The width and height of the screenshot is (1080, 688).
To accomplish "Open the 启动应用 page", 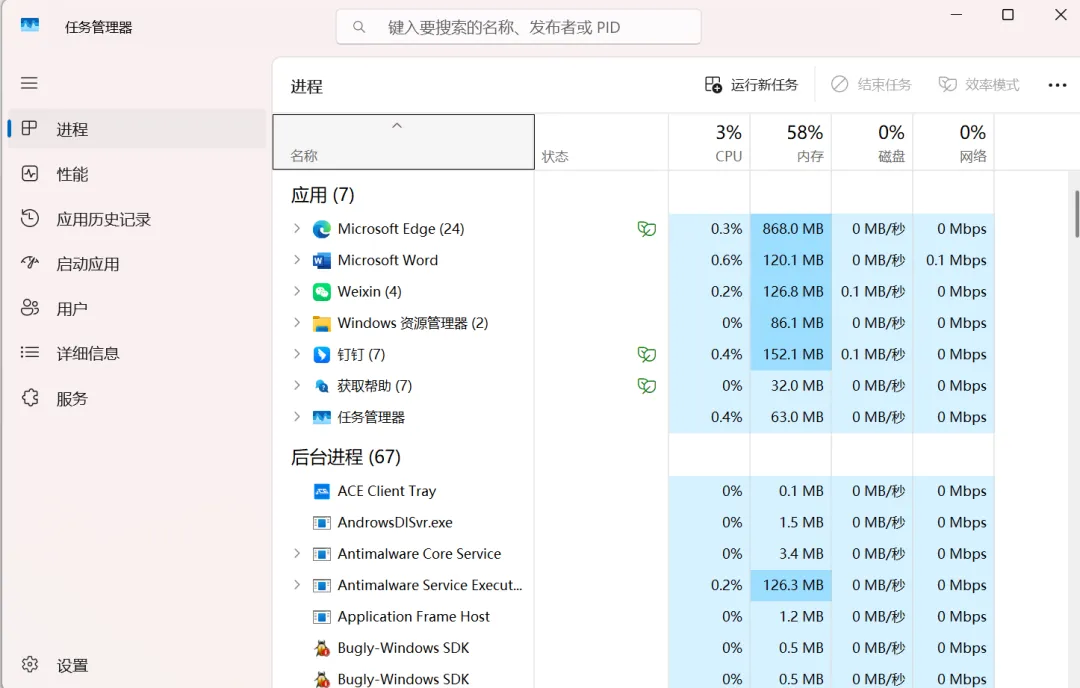I will pyautogui.click(x=137, y=264).
